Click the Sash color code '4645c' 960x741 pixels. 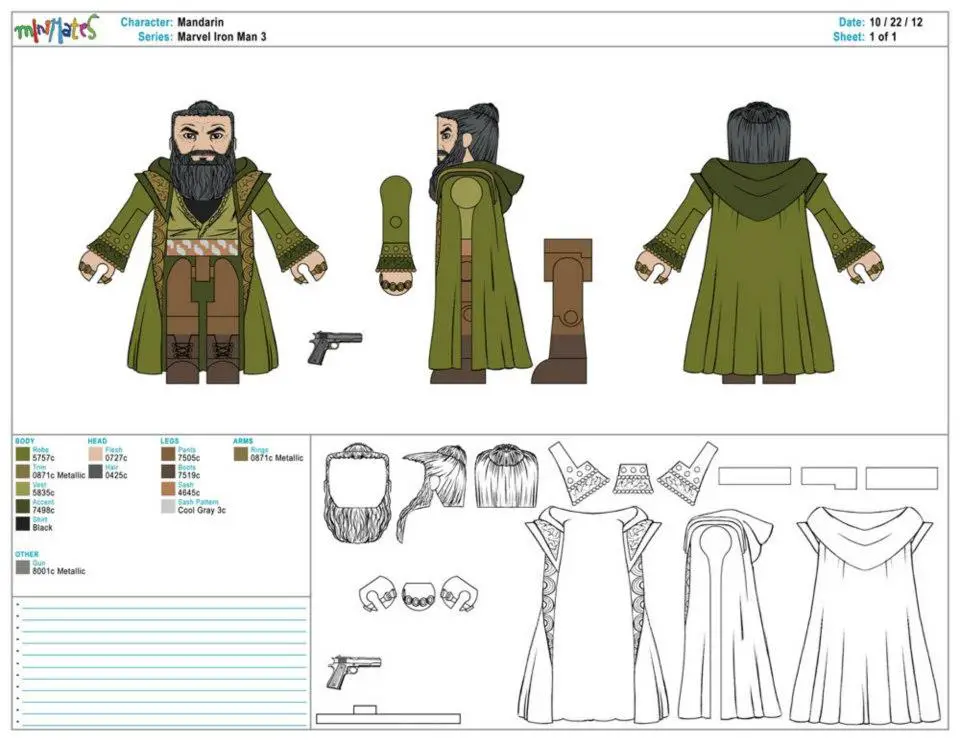tap(189, 493)
